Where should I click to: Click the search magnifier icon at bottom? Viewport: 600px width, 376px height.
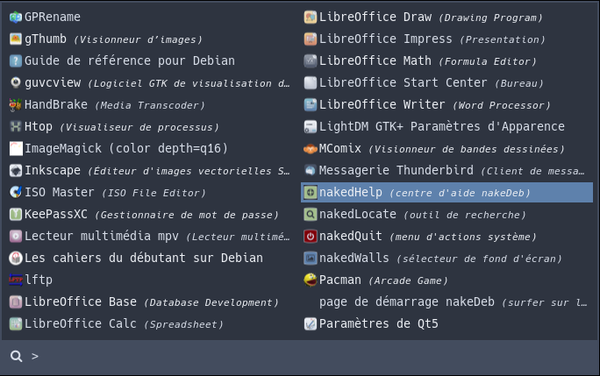16,356
